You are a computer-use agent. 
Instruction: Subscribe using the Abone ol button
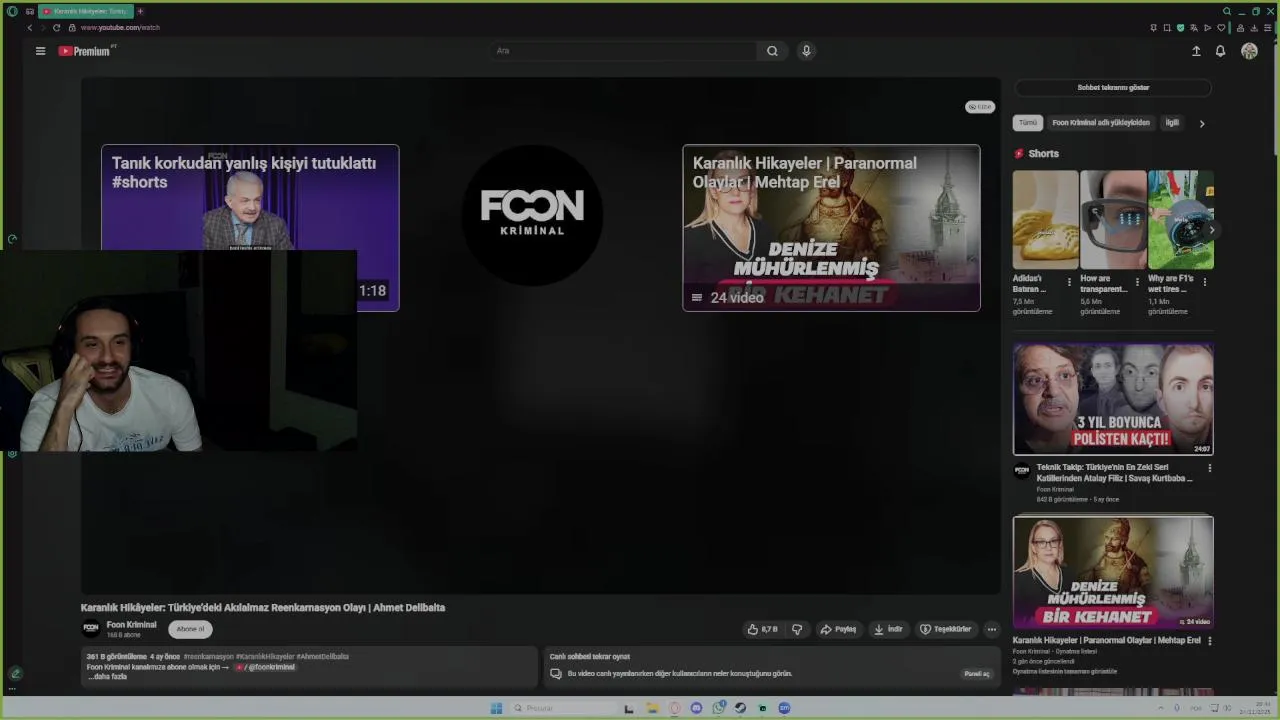(190, 629)
